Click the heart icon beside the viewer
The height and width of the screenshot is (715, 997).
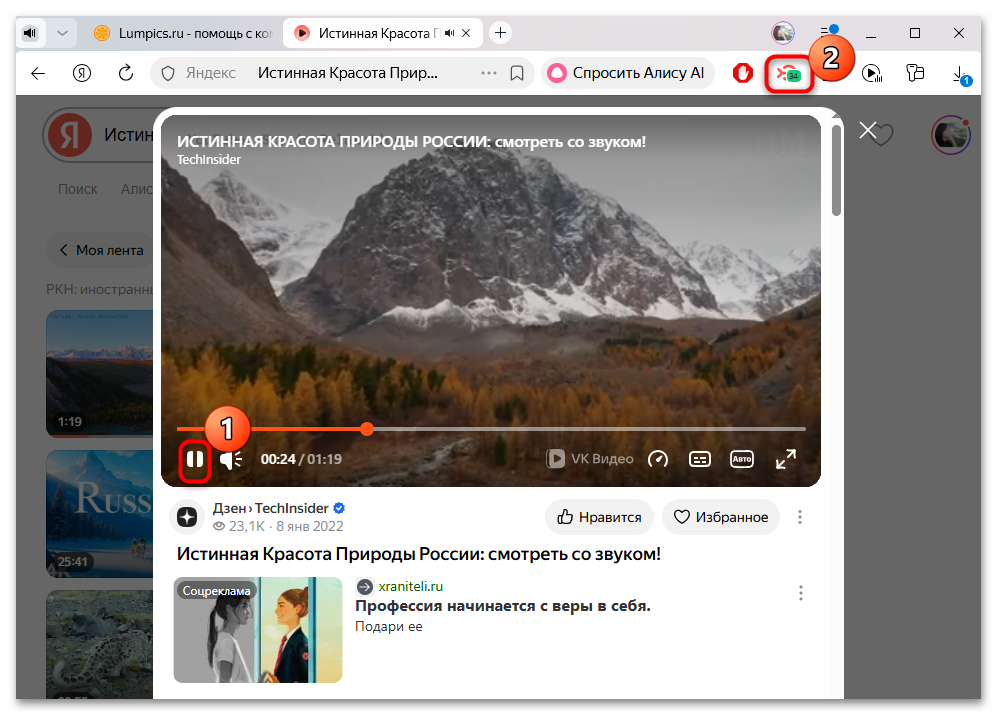tap(884, 134)
